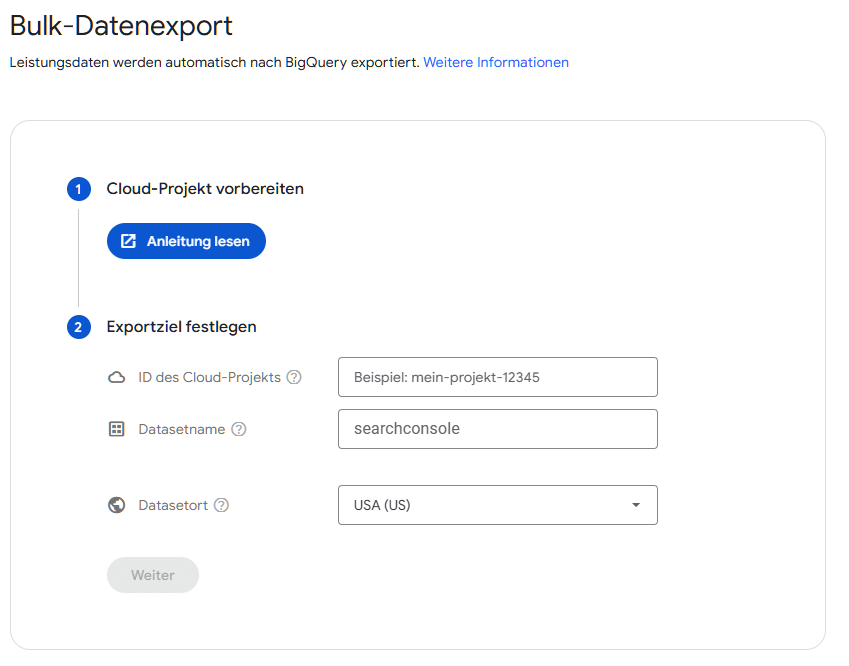Image resolution: width=849 pixels, height=666 pixels.
Task: Click the Cloud-Projekt vorbereiten step heading
Action: tap(205, 188)
